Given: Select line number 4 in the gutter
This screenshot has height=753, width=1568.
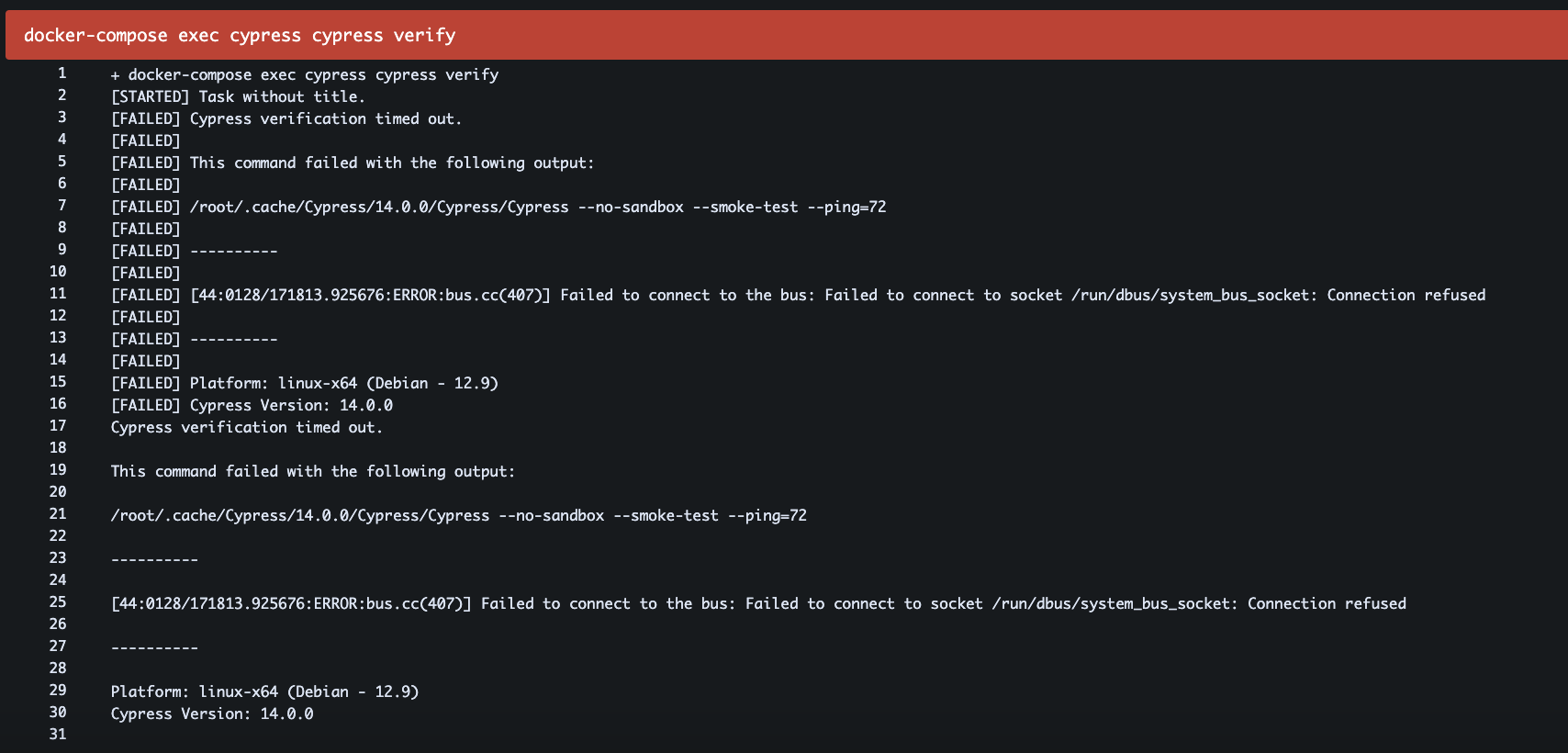Looking at the screenshot, I should click(62, 140).
